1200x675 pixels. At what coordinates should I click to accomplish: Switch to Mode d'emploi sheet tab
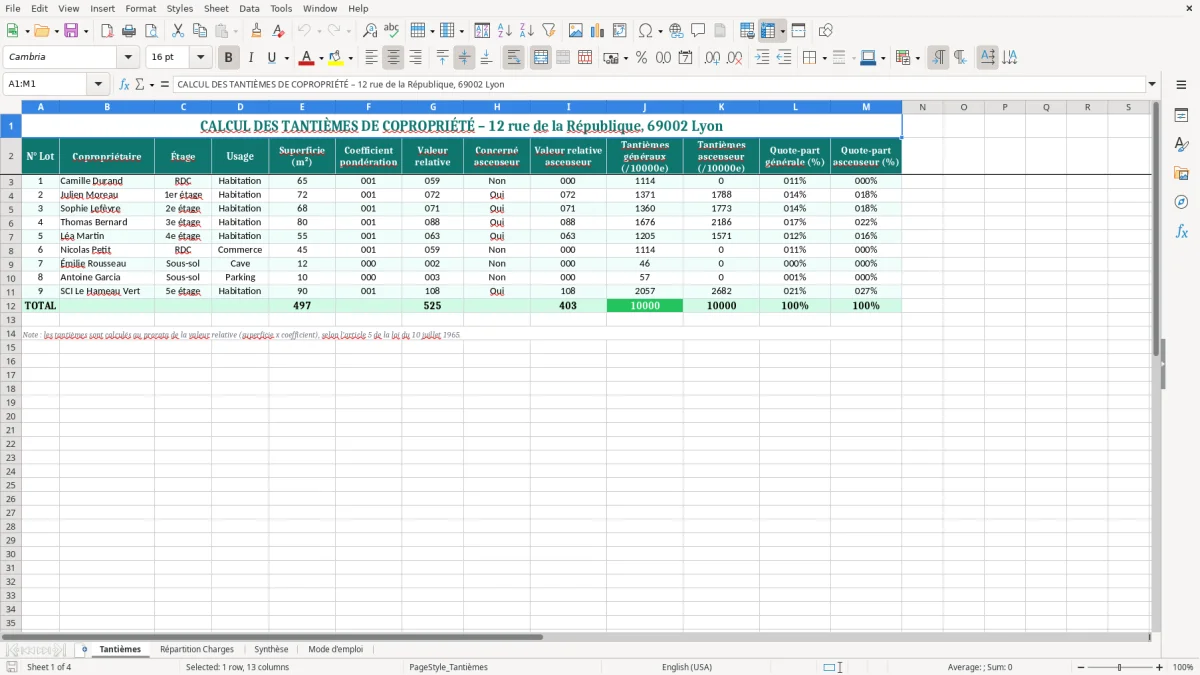click(x=336, y=649)
